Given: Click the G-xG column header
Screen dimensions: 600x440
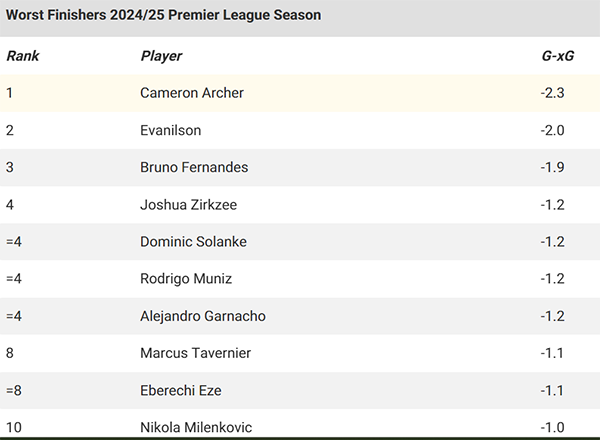Looking at the screenshot, I should [555, 56].
